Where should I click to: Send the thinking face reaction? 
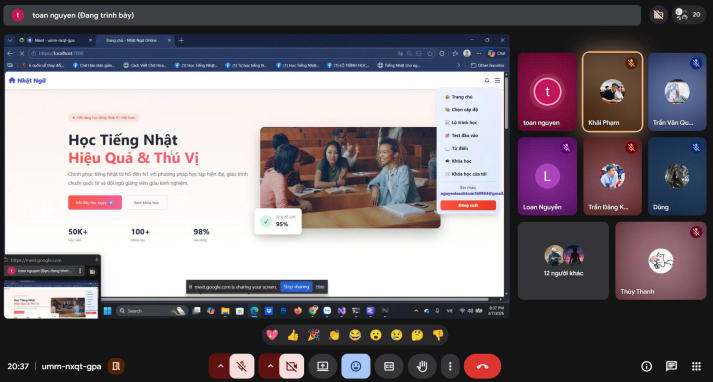click(417, 335)
